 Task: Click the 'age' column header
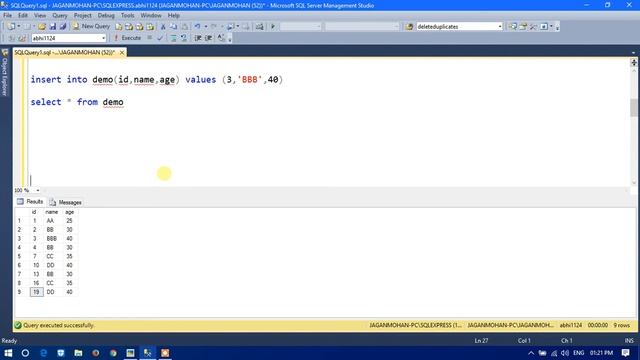[69, 212]
